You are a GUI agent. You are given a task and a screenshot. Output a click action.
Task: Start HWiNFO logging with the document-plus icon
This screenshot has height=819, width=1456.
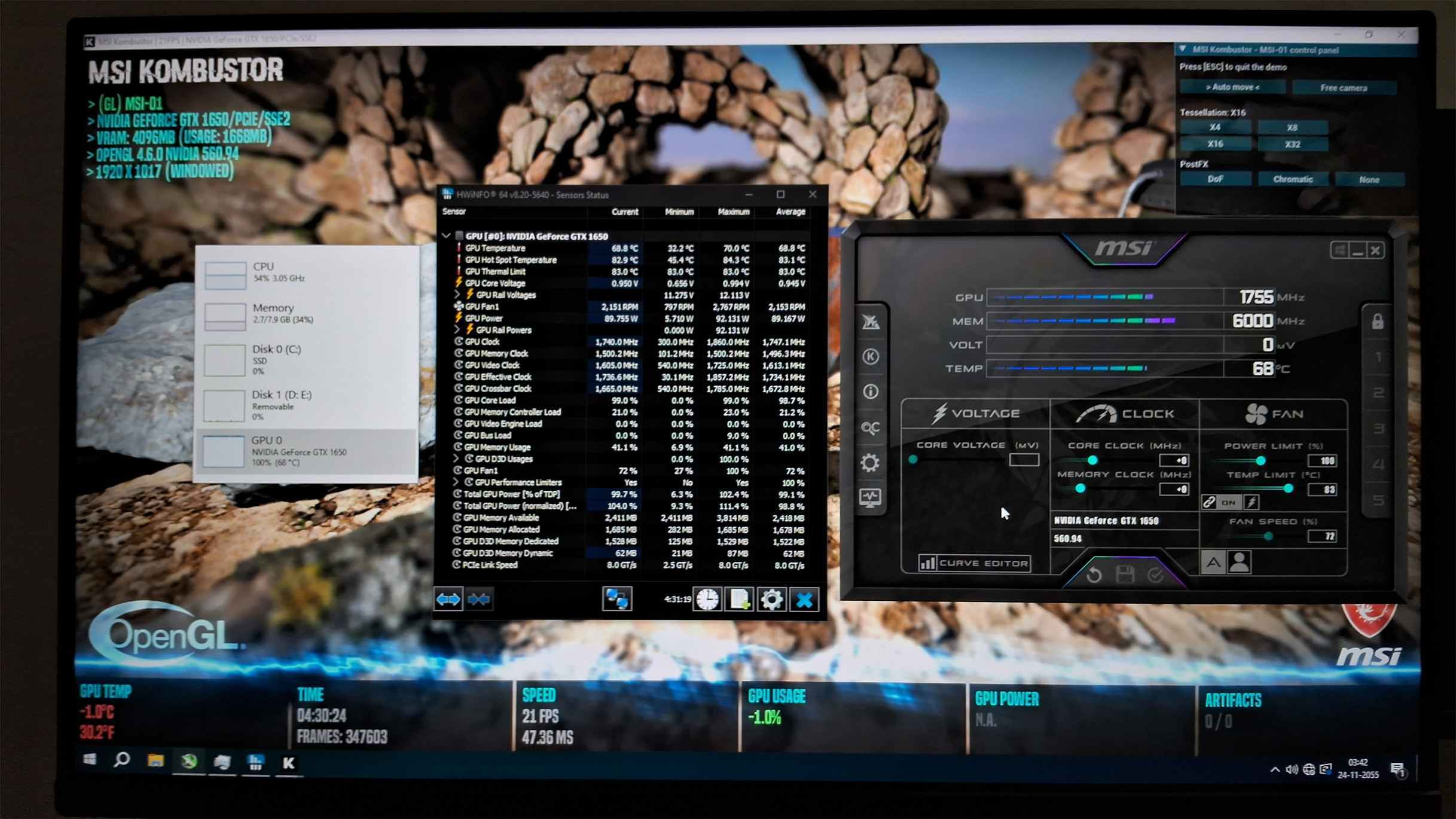click(x=739, y=599)
